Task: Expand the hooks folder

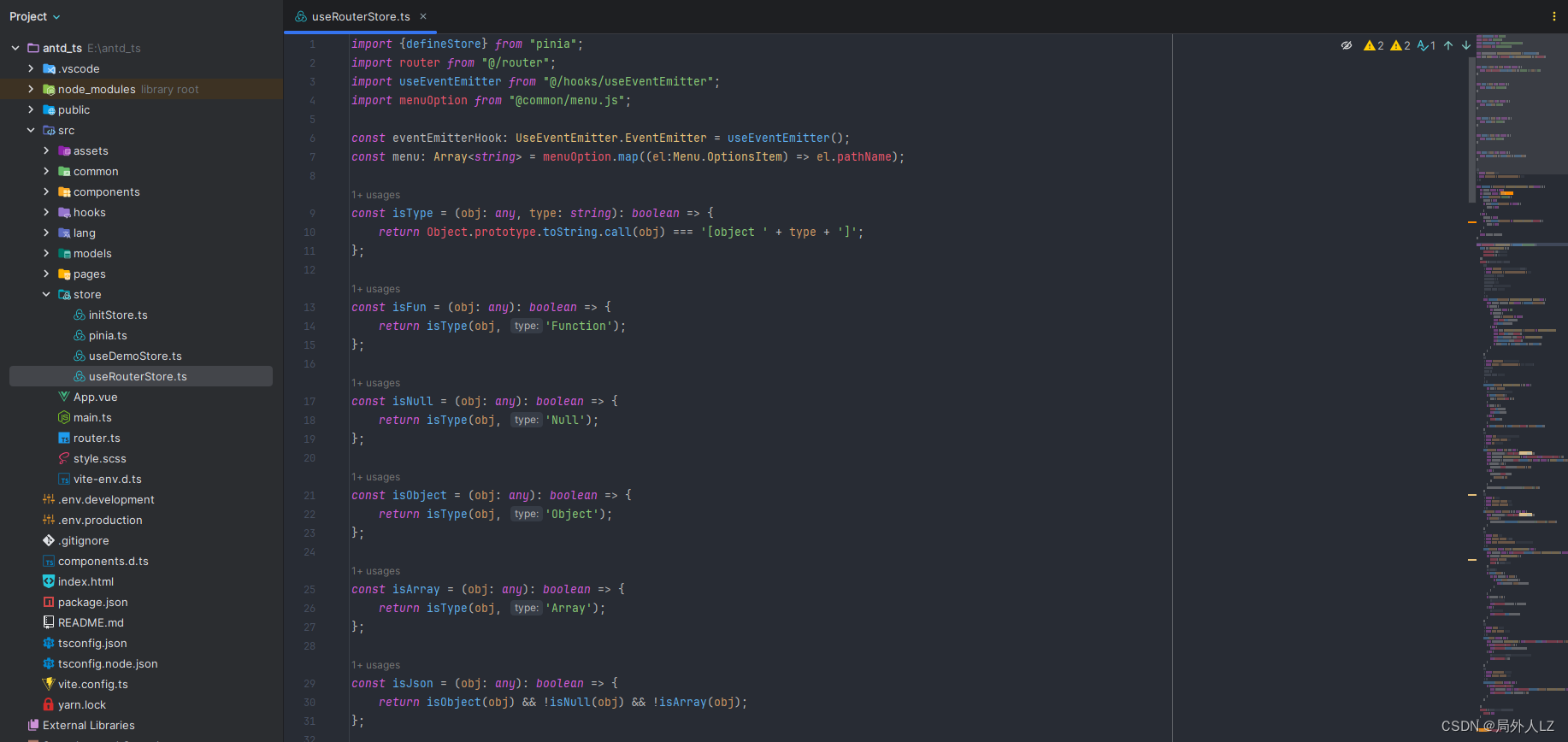Action: [46, 212]
